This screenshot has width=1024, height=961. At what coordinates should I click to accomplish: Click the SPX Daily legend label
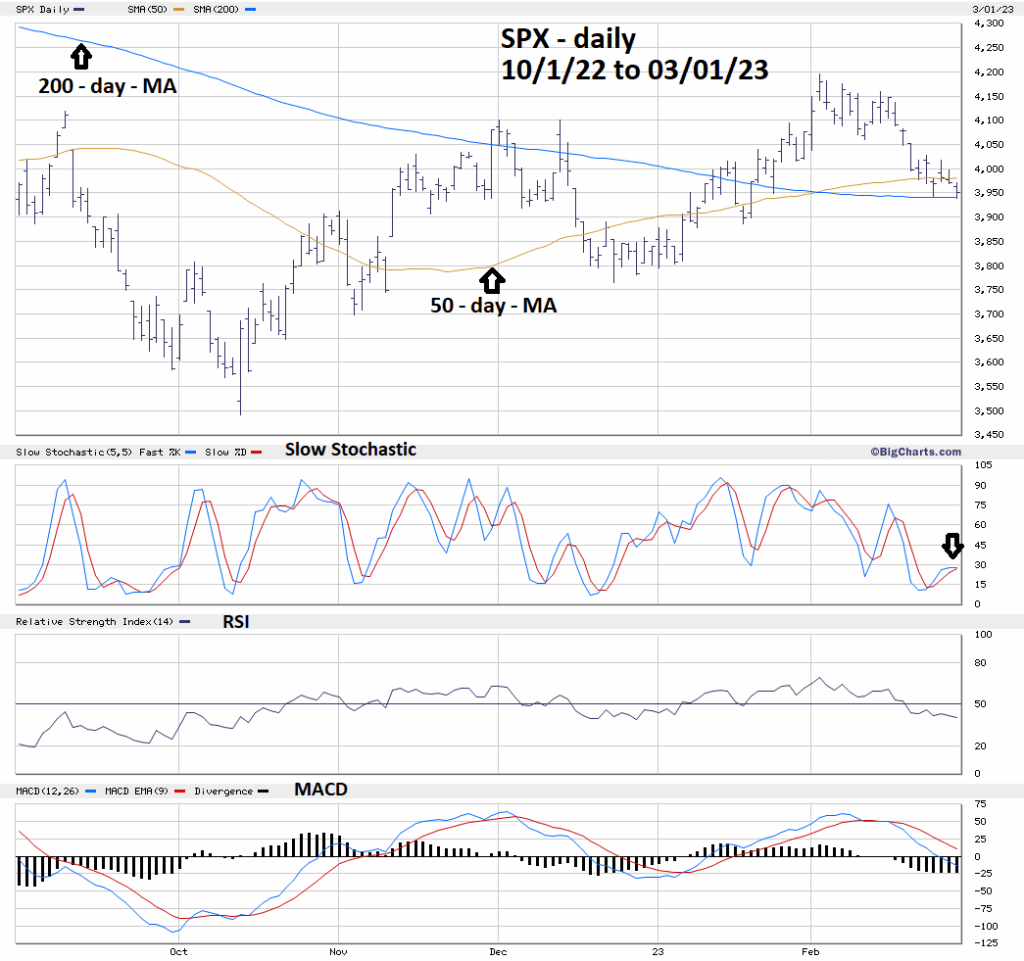coord(40,9)
